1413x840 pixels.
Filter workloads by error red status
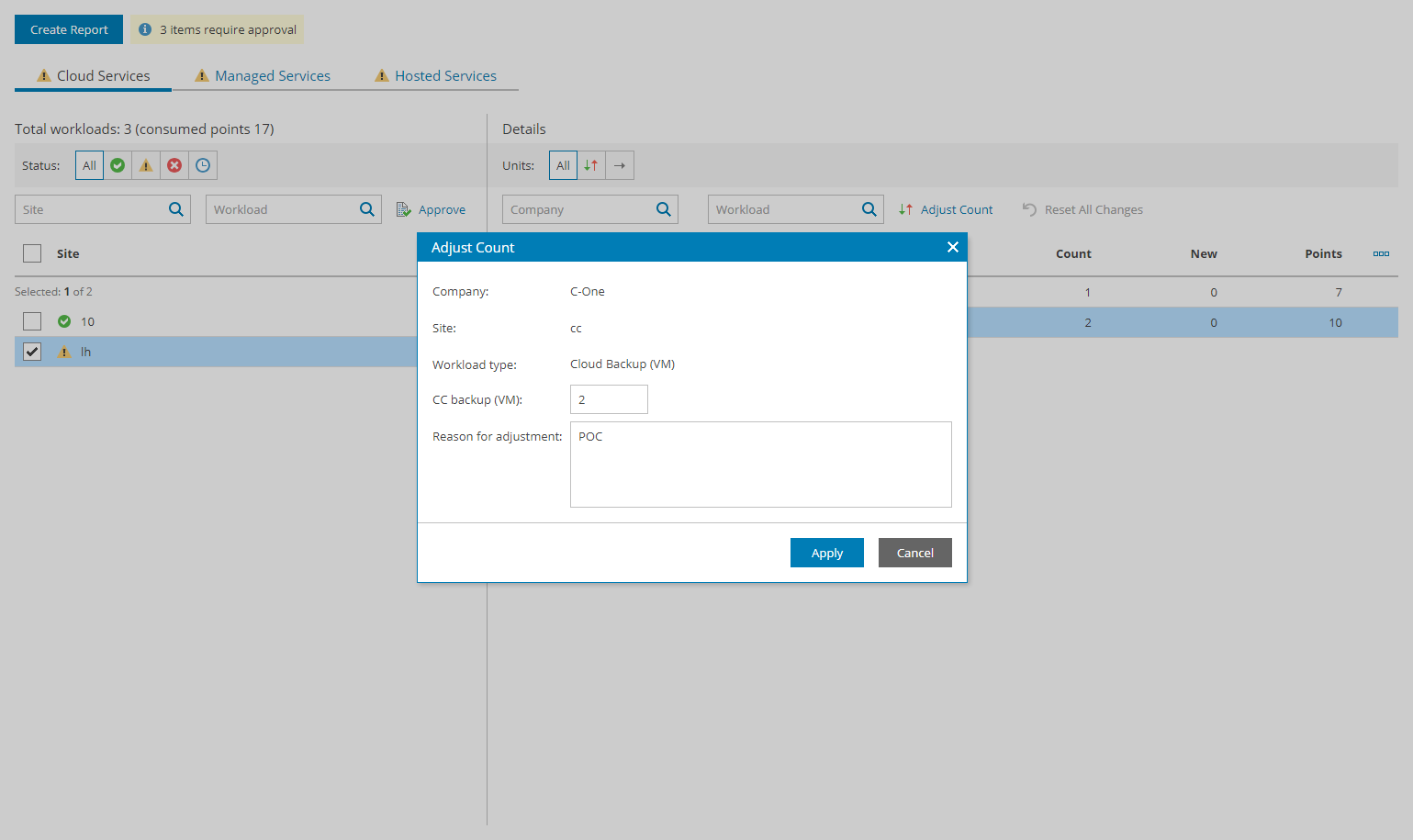[174, 165]
